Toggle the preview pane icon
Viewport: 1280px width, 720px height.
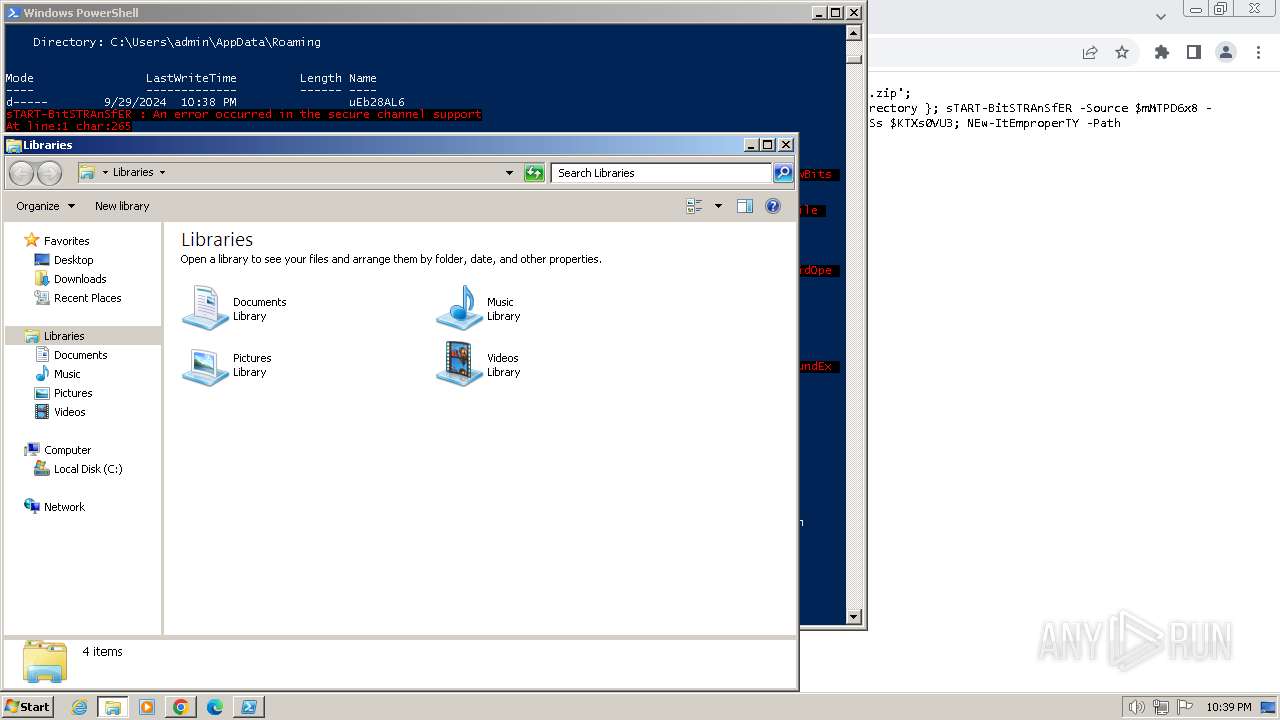click(745, 206)
